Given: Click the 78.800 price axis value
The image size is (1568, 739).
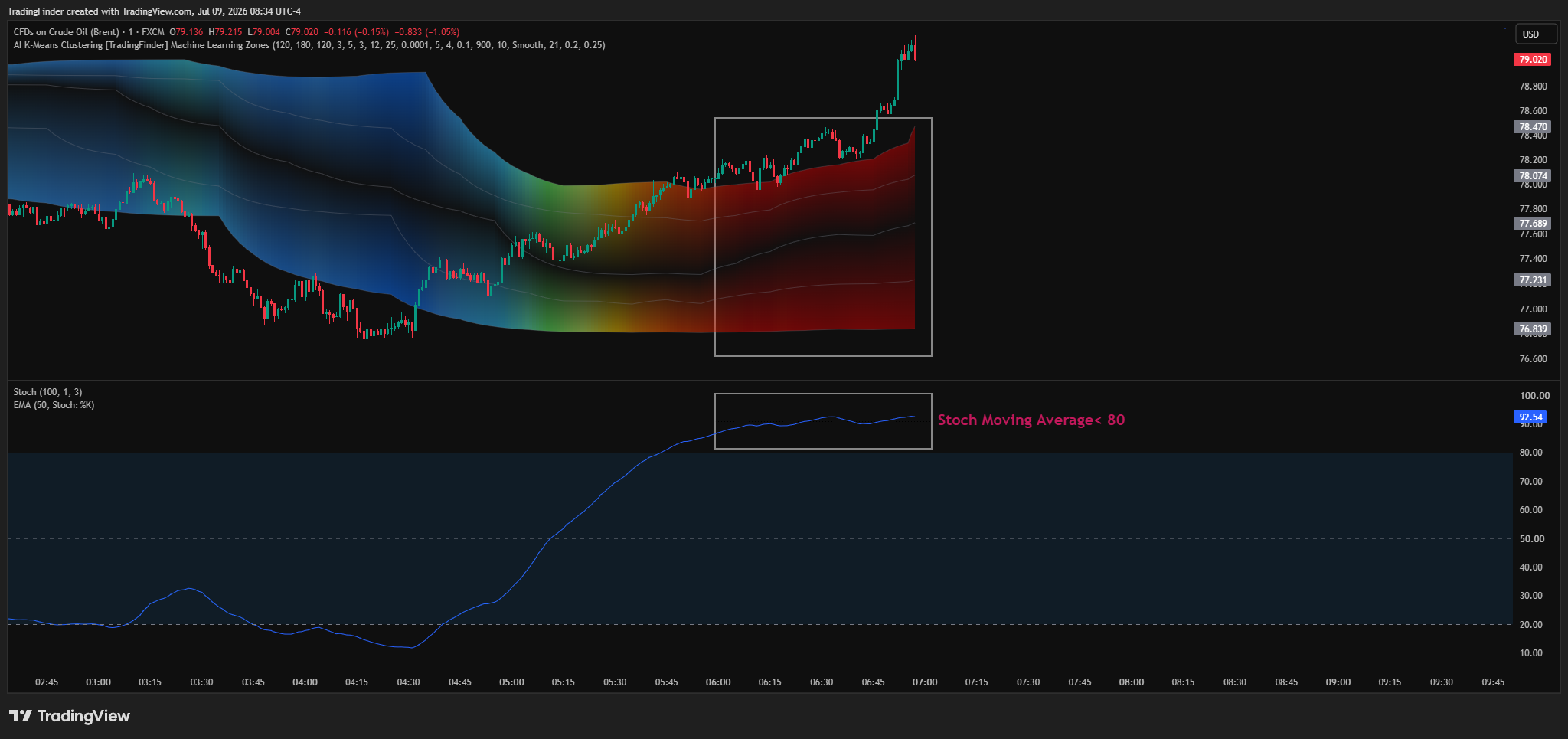Looking at the screenshot, I should [1533, 87].
